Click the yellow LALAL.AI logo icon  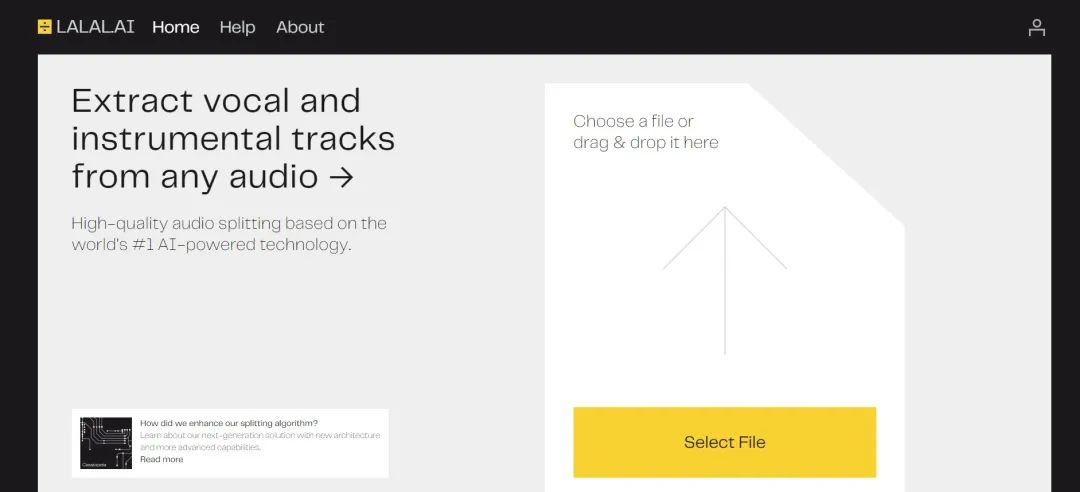(45, 27)
